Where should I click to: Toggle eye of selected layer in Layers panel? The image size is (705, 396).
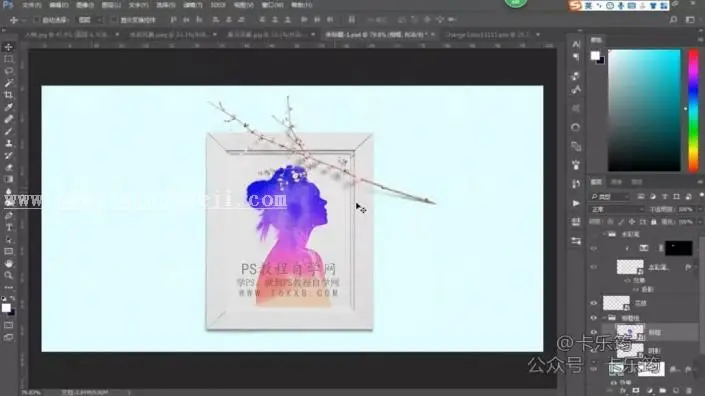click(x=593, y=332)
